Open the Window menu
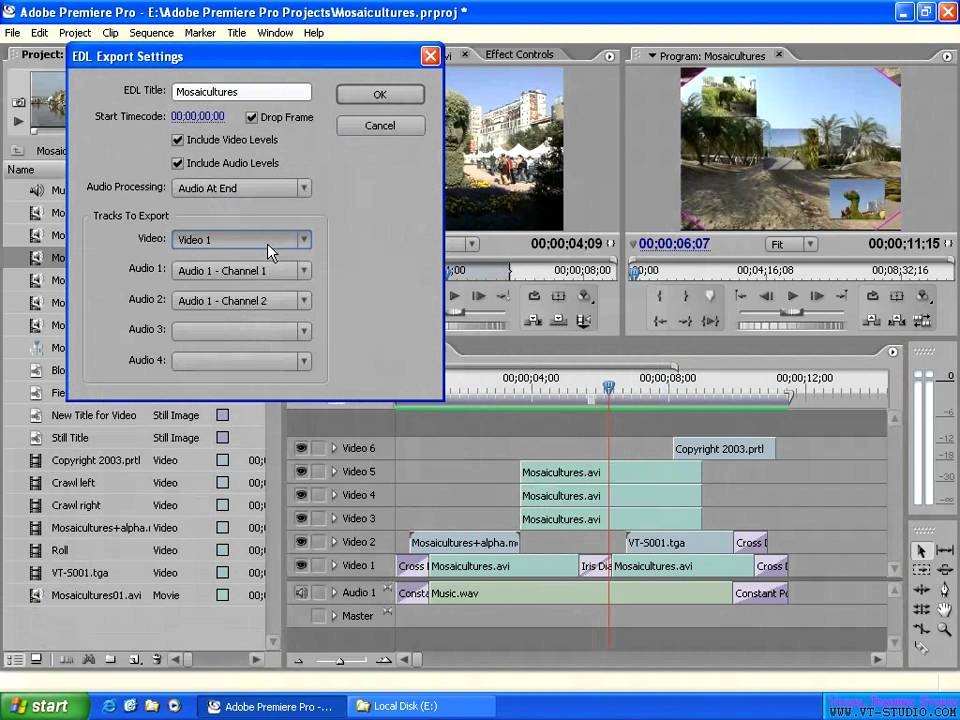This screenshot has width=960, height=720. (x=275, y=33)
